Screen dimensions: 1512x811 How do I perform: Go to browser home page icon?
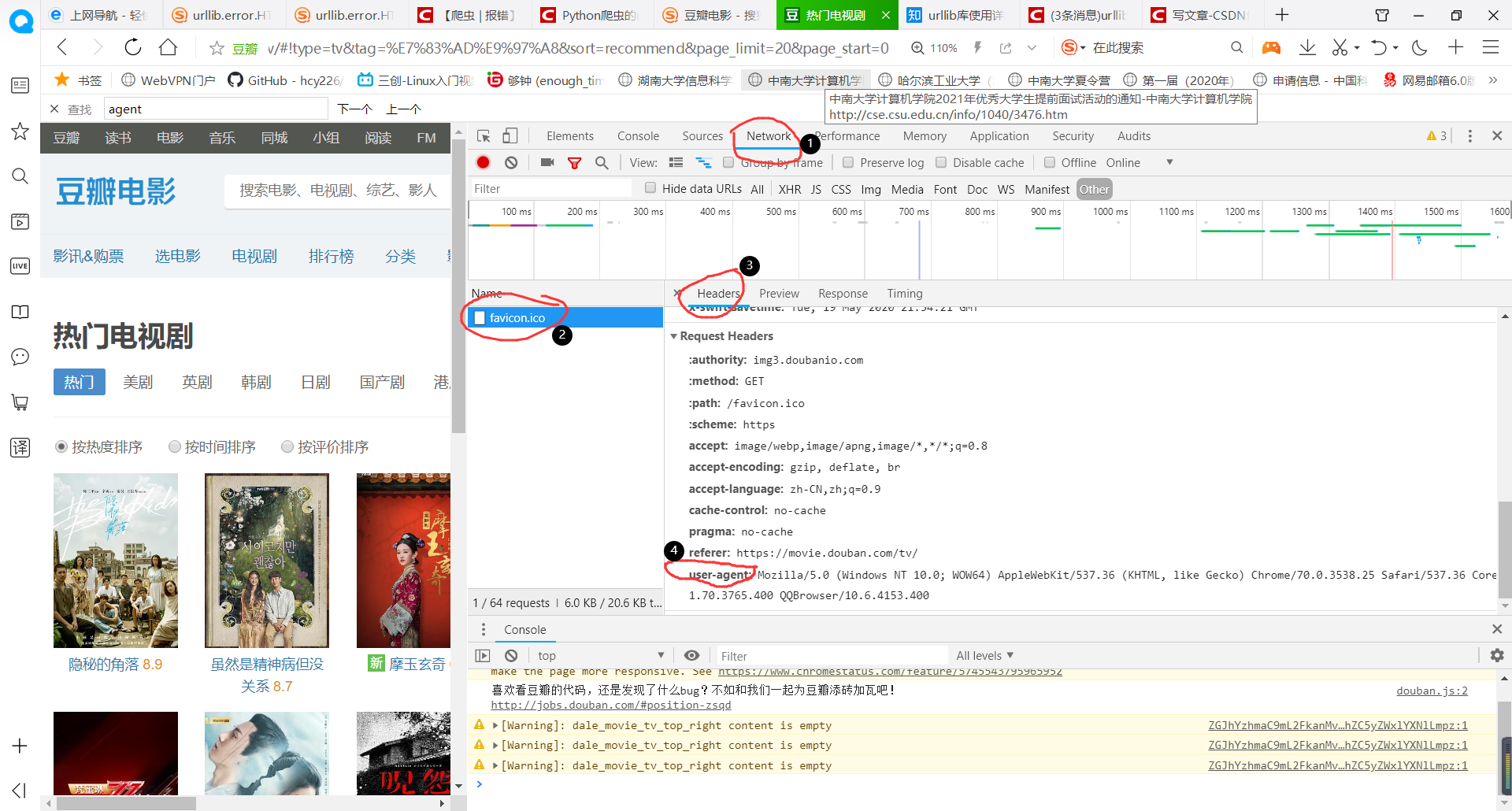(x=168, y=47)
